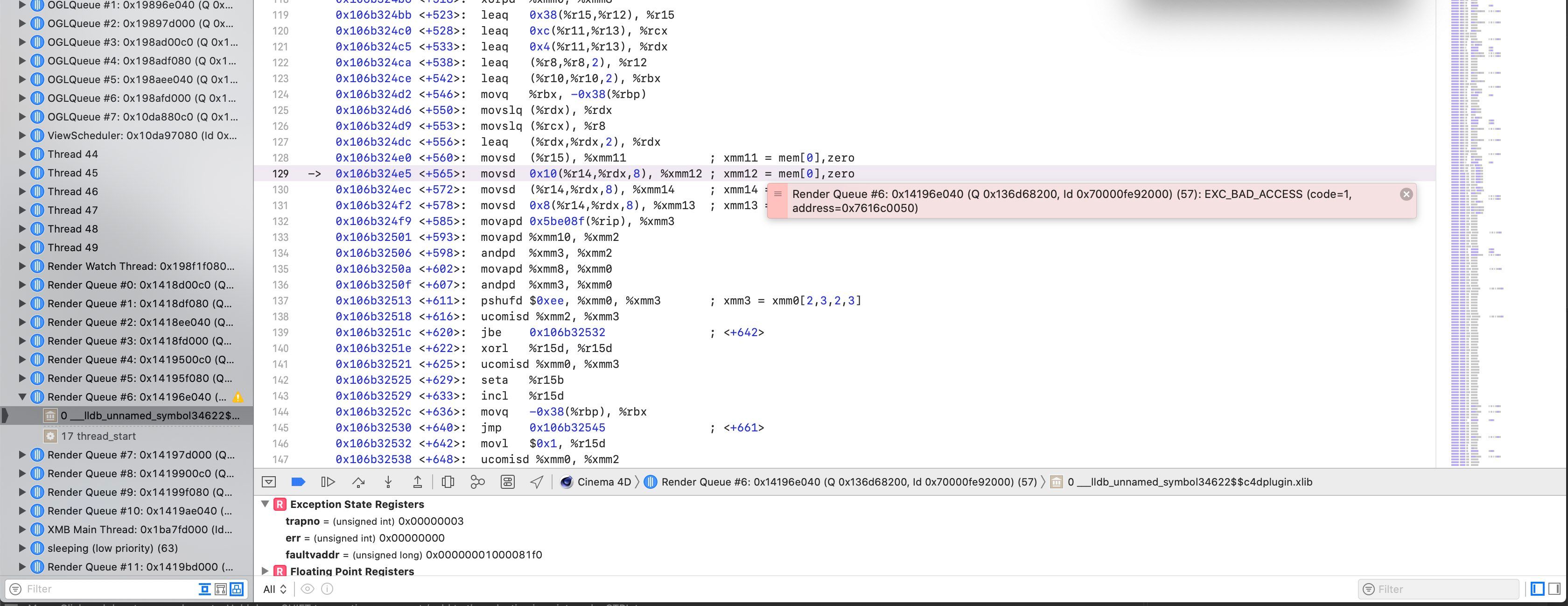Screen dimensions: 1568x606
Task: Click the Simulate Location arrow icon
Action: pyautogui.click(x=536, y=482)
